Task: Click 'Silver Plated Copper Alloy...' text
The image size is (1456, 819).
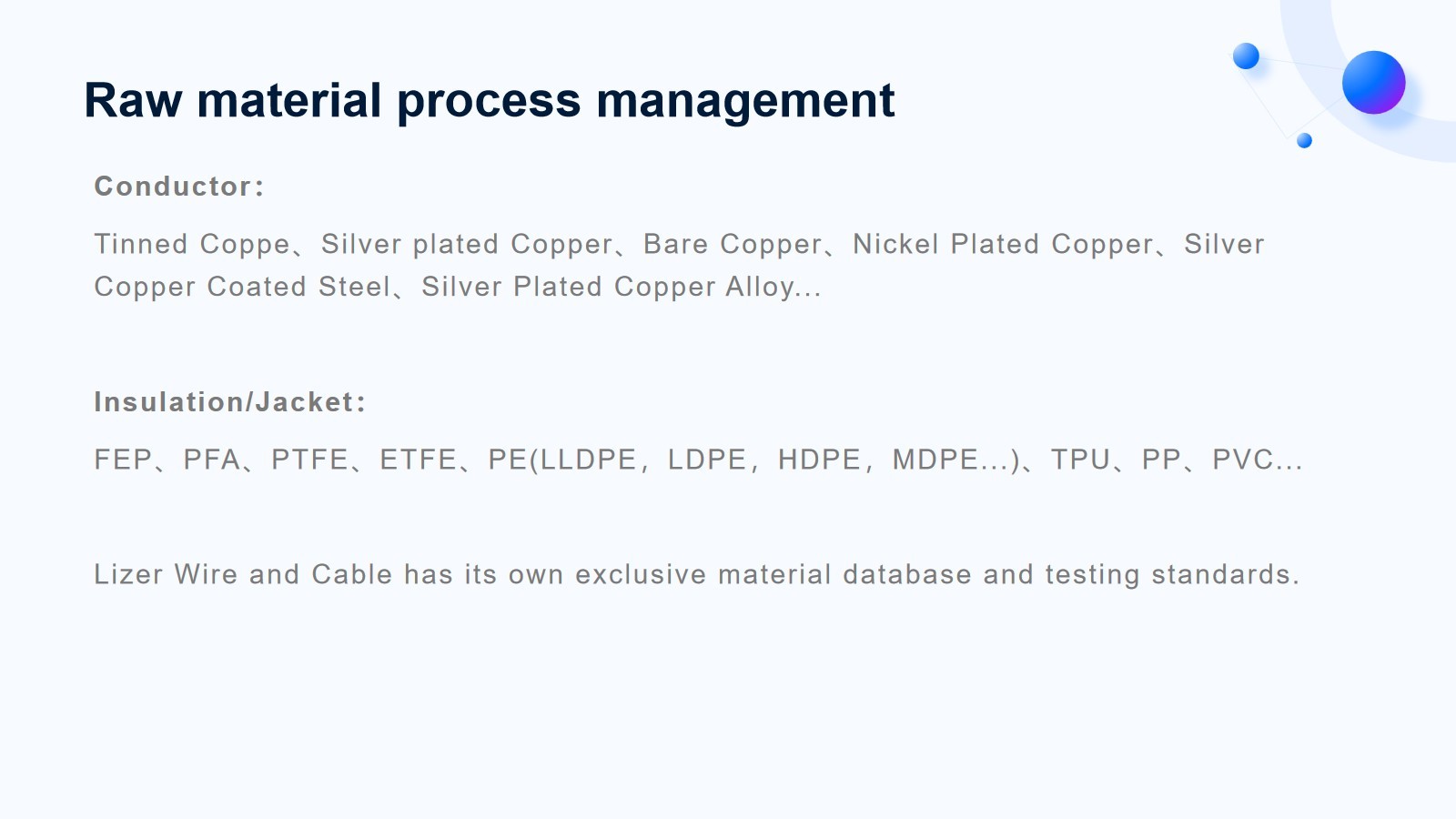Action: tap(622, 288)
